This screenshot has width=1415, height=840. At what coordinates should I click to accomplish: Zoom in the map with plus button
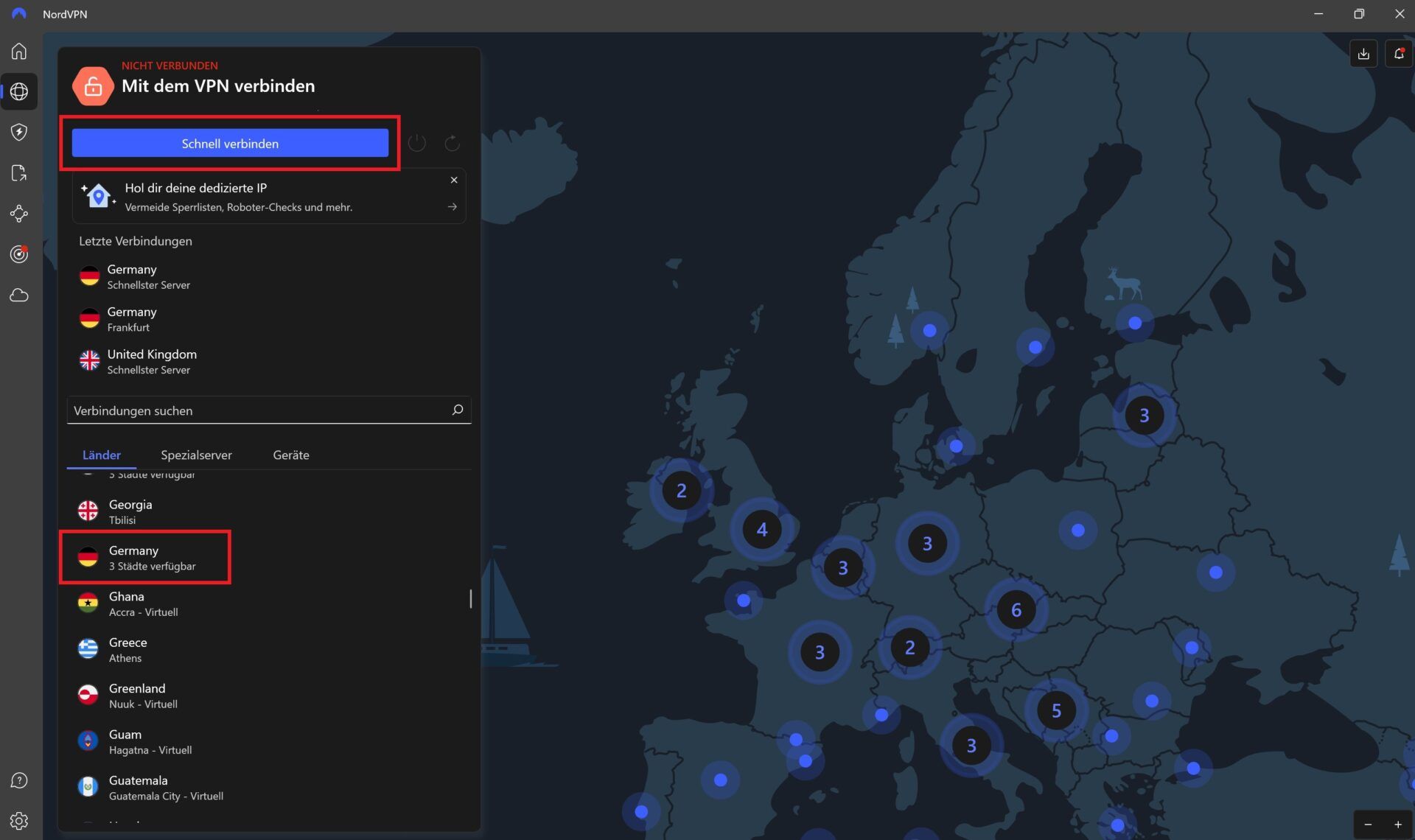[x=1398, y=825]
